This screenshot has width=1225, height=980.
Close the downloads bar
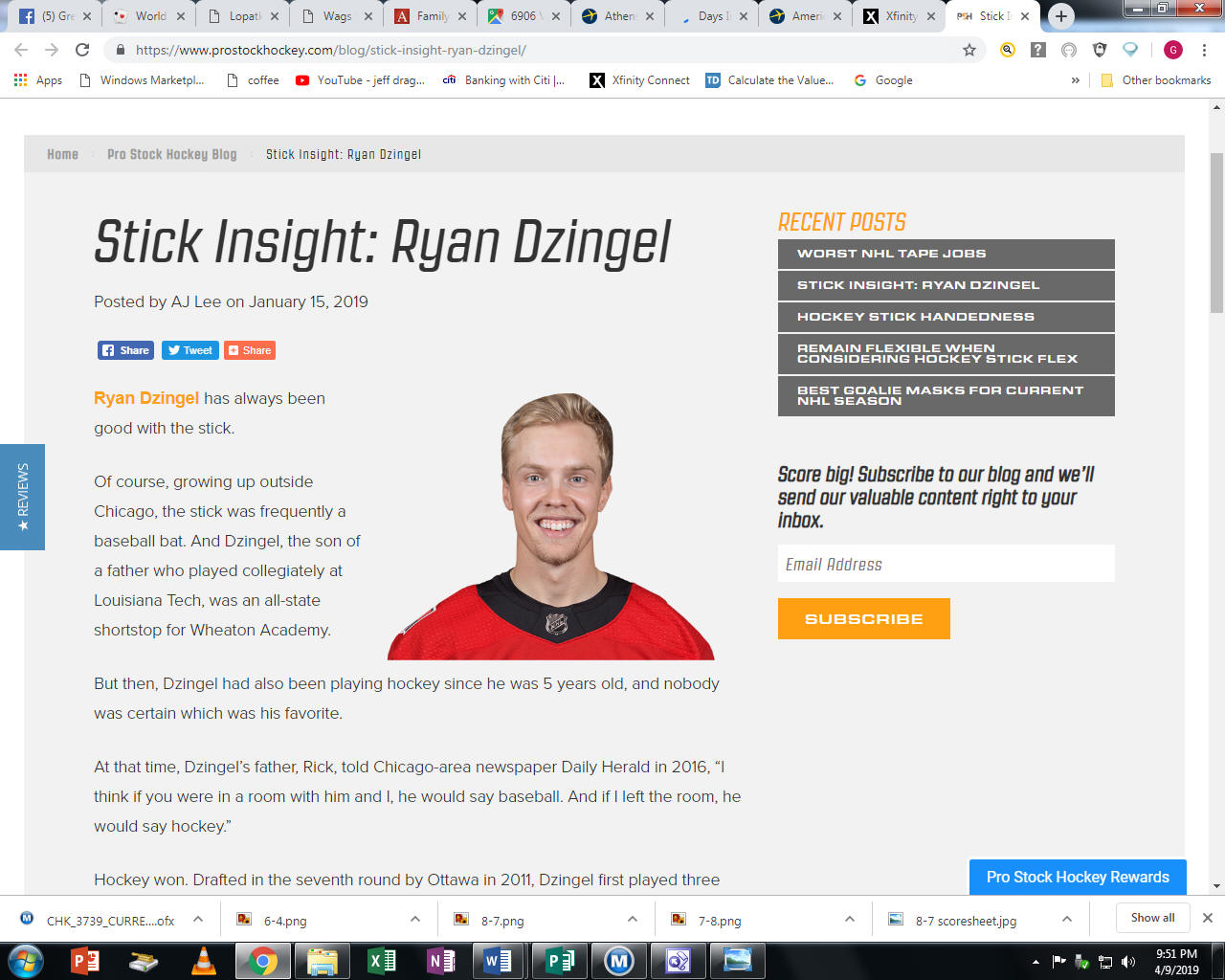1208,918
